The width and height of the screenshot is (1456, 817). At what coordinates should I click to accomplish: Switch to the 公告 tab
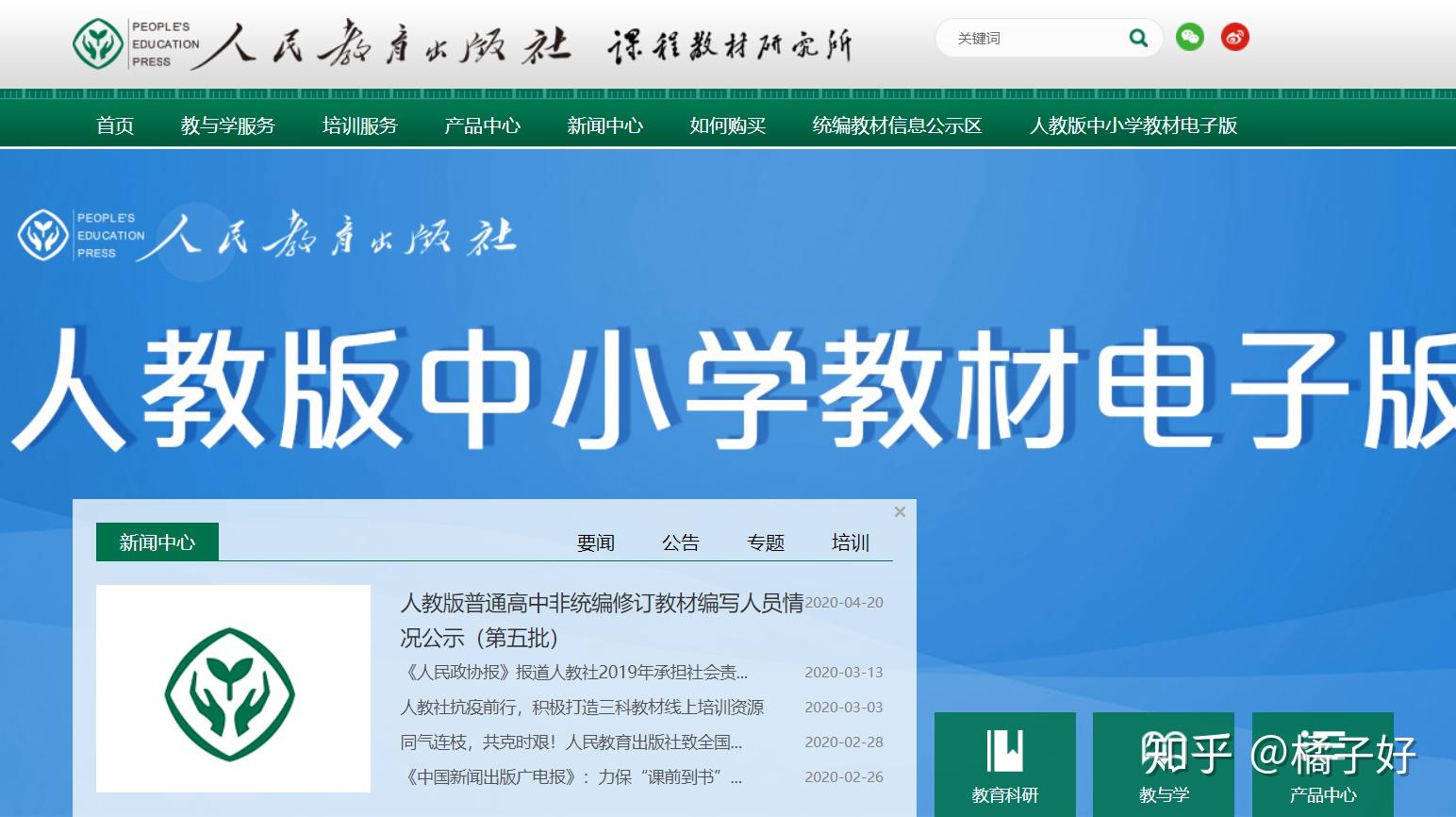coord(680,542)
